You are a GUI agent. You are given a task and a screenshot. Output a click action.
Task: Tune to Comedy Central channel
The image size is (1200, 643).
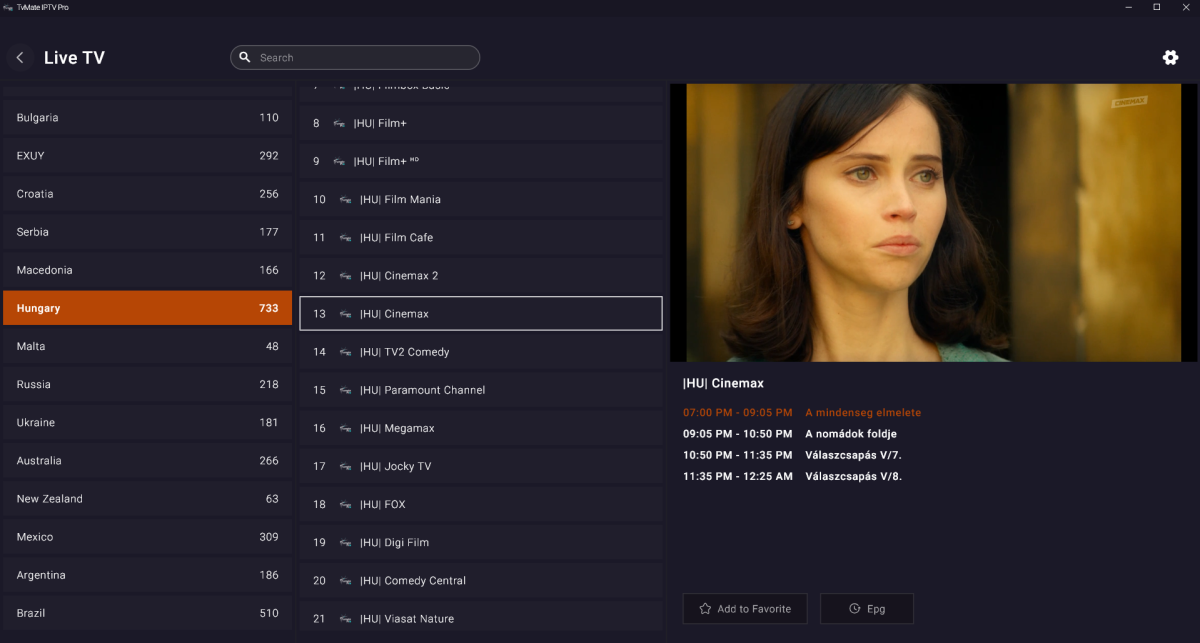coord(480,581)
